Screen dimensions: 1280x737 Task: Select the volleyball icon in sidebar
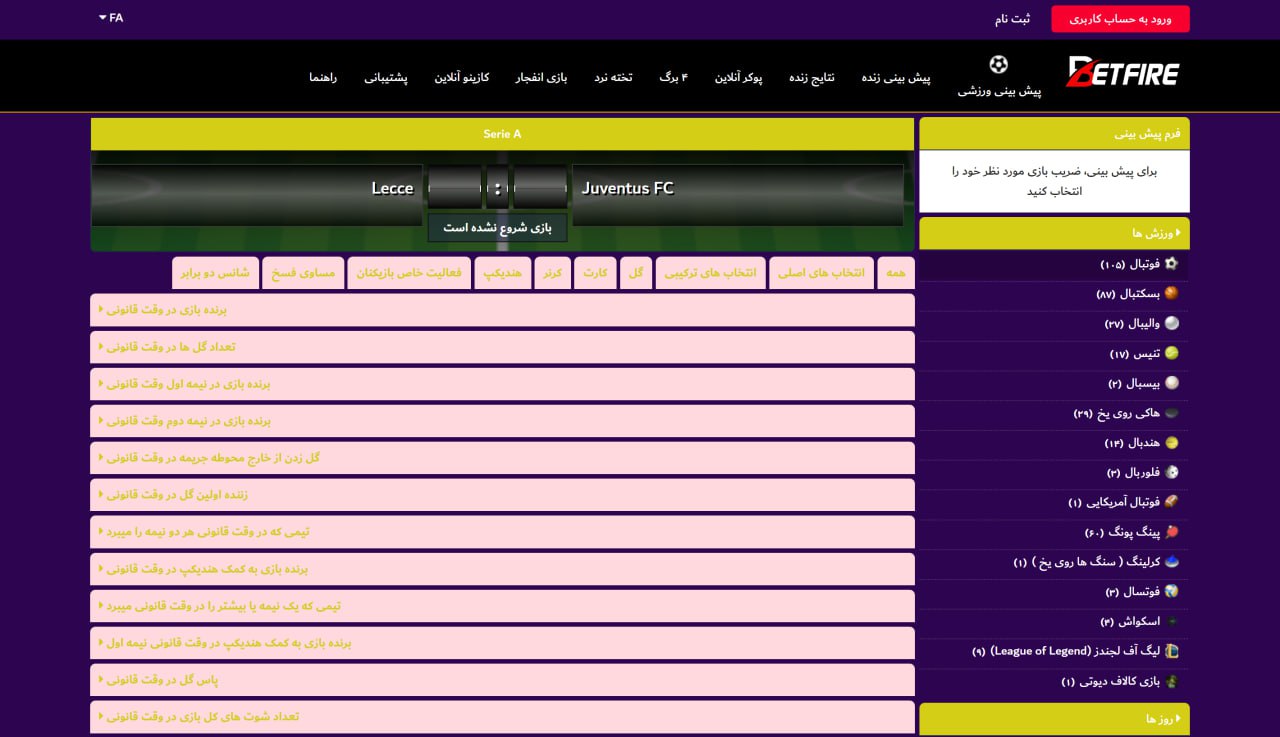[x=1171, y=324]
